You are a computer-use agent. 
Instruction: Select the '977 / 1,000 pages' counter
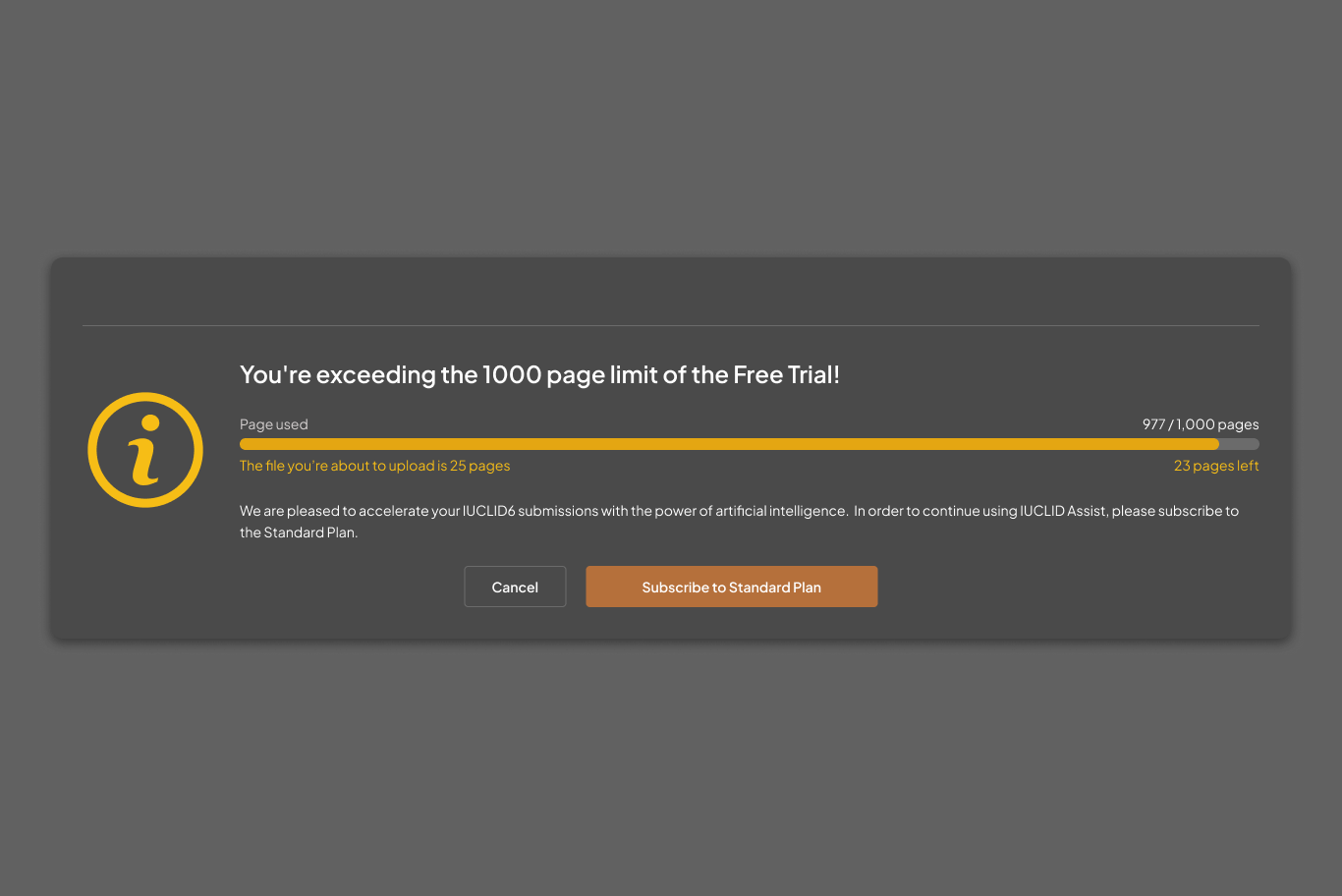pyautogui.click(x=1201, y=424)
